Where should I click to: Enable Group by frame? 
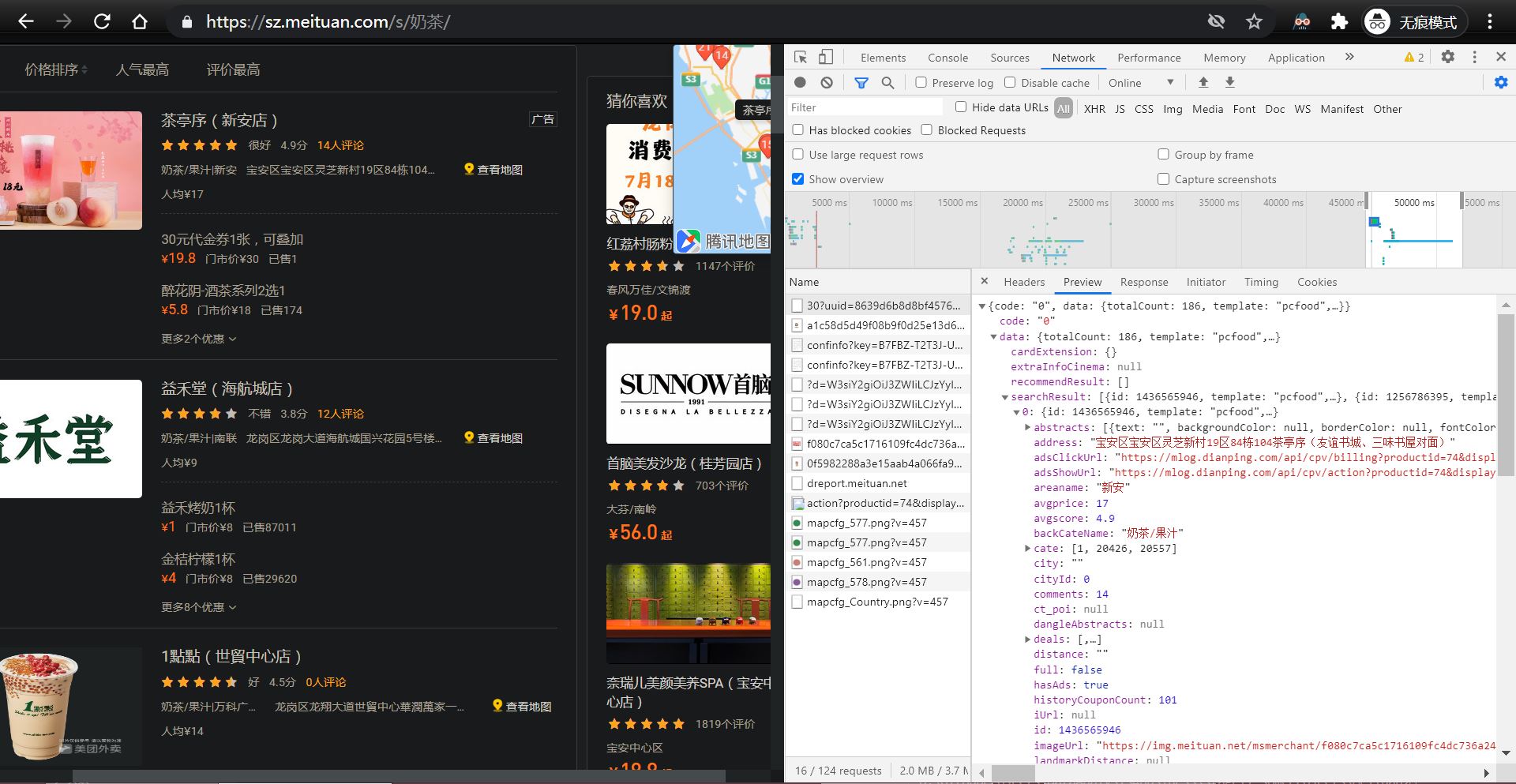[x=1163, y=154]
